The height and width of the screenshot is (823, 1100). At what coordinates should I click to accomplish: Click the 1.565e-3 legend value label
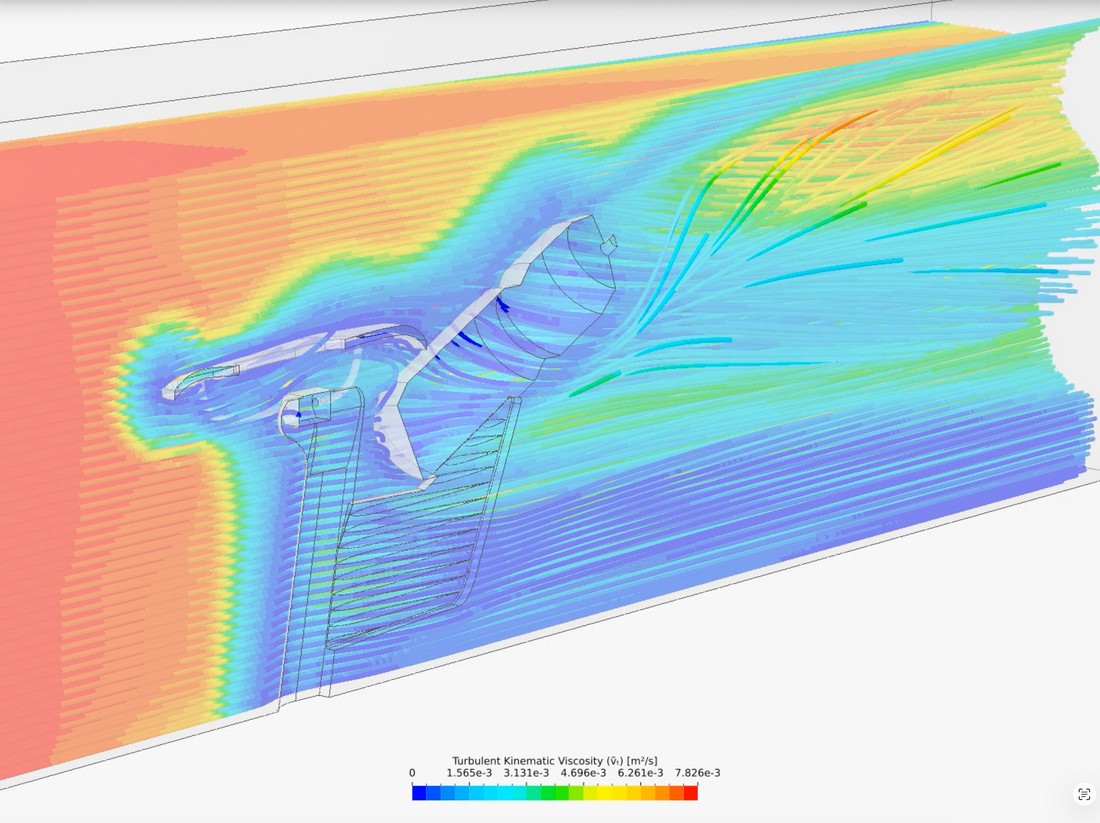tap(470, 773)
